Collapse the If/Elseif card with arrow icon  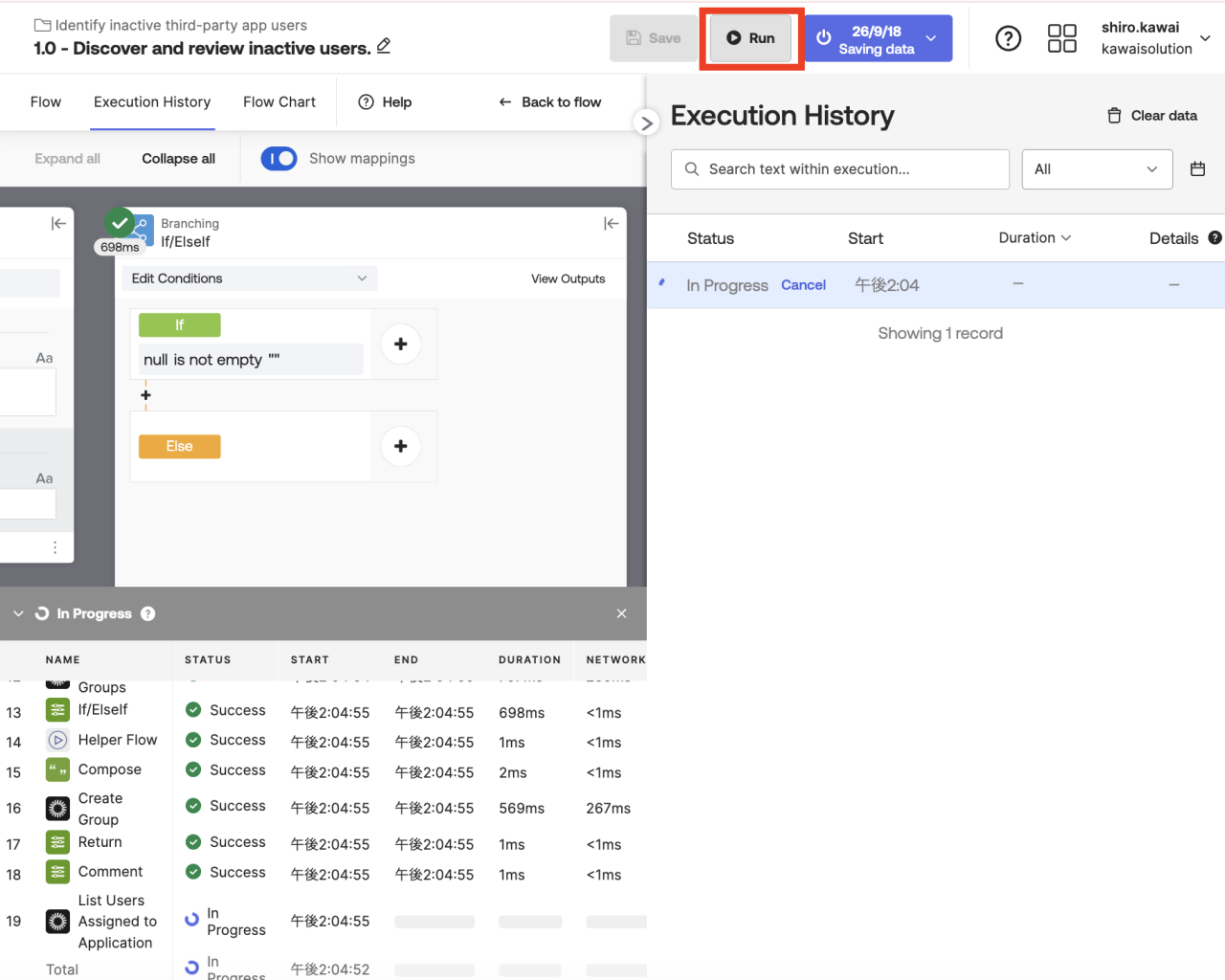point(611,223)
